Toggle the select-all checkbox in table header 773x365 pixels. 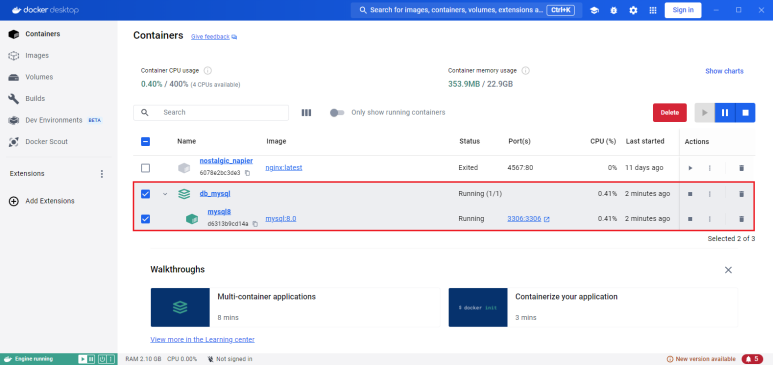(x=145, y=142)
